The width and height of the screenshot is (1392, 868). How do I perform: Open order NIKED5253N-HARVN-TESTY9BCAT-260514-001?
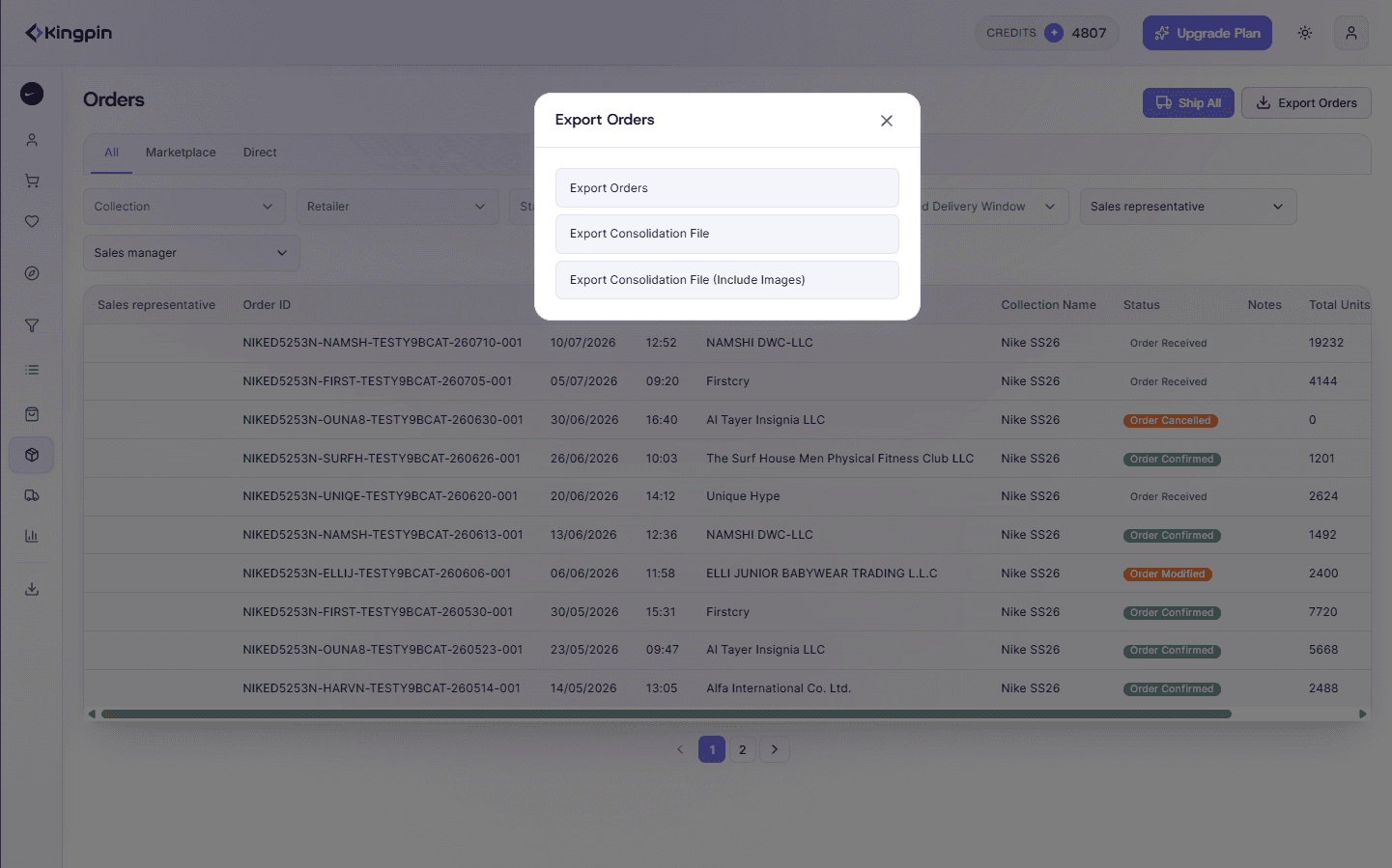382,688
